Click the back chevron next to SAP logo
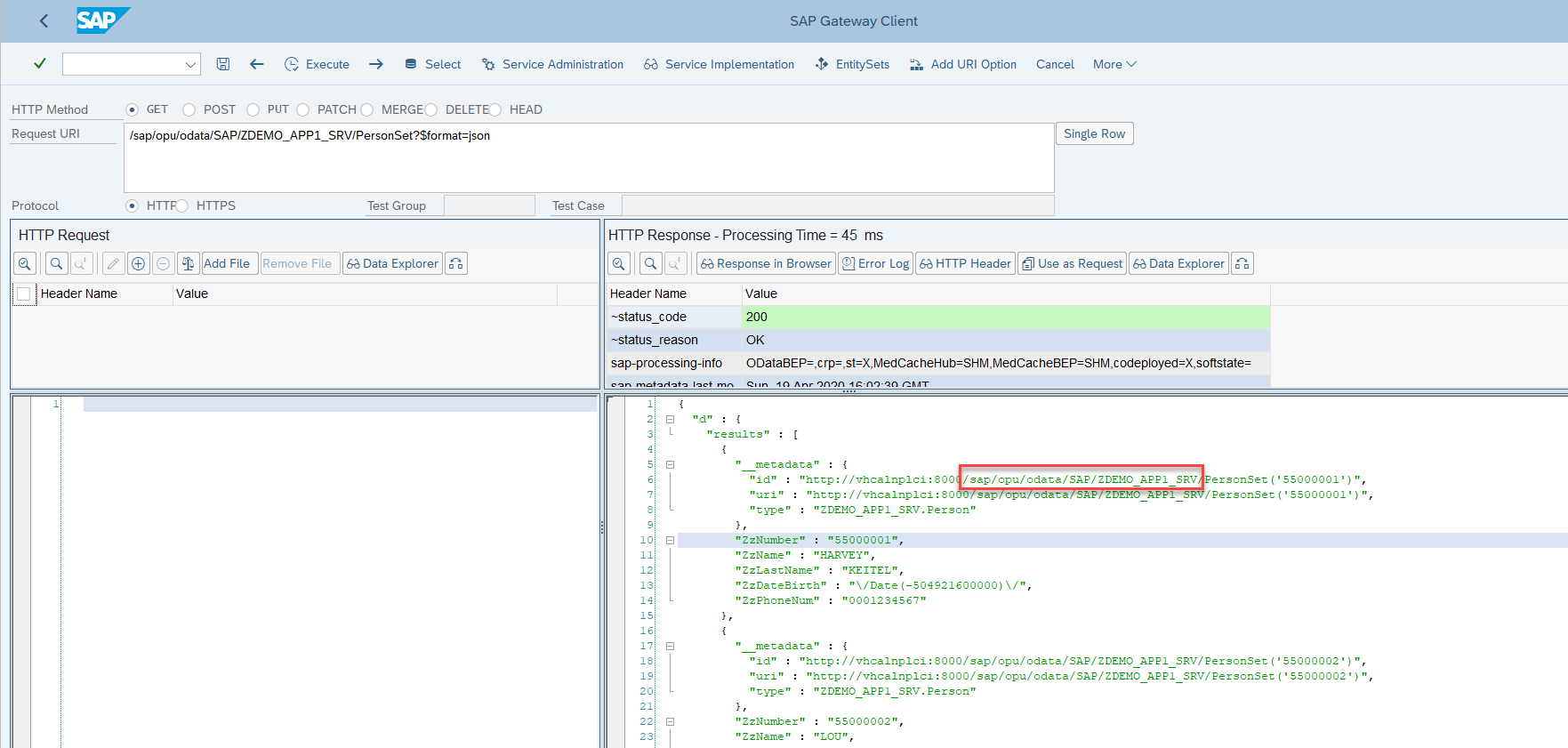 click(x=44, y=20)
